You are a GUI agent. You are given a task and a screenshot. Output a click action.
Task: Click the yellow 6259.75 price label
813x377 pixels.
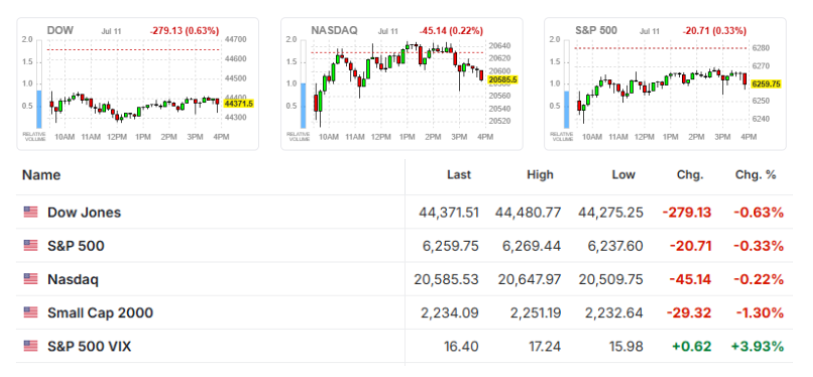pyautogui.click(x=766, y=84)
